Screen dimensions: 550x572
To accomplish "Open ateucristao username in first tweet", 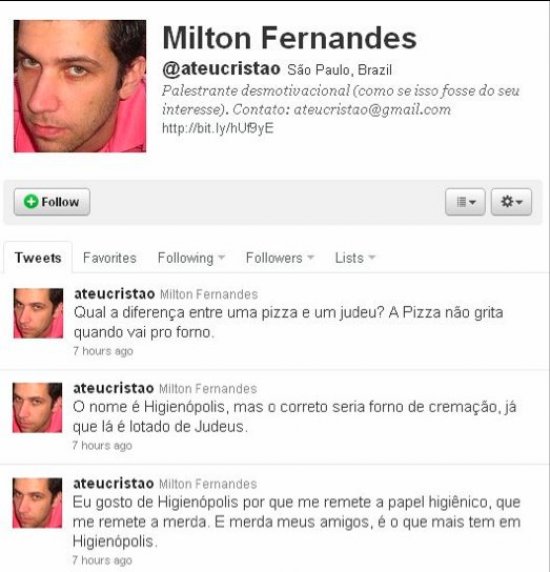I will click(x=115, y=294).
